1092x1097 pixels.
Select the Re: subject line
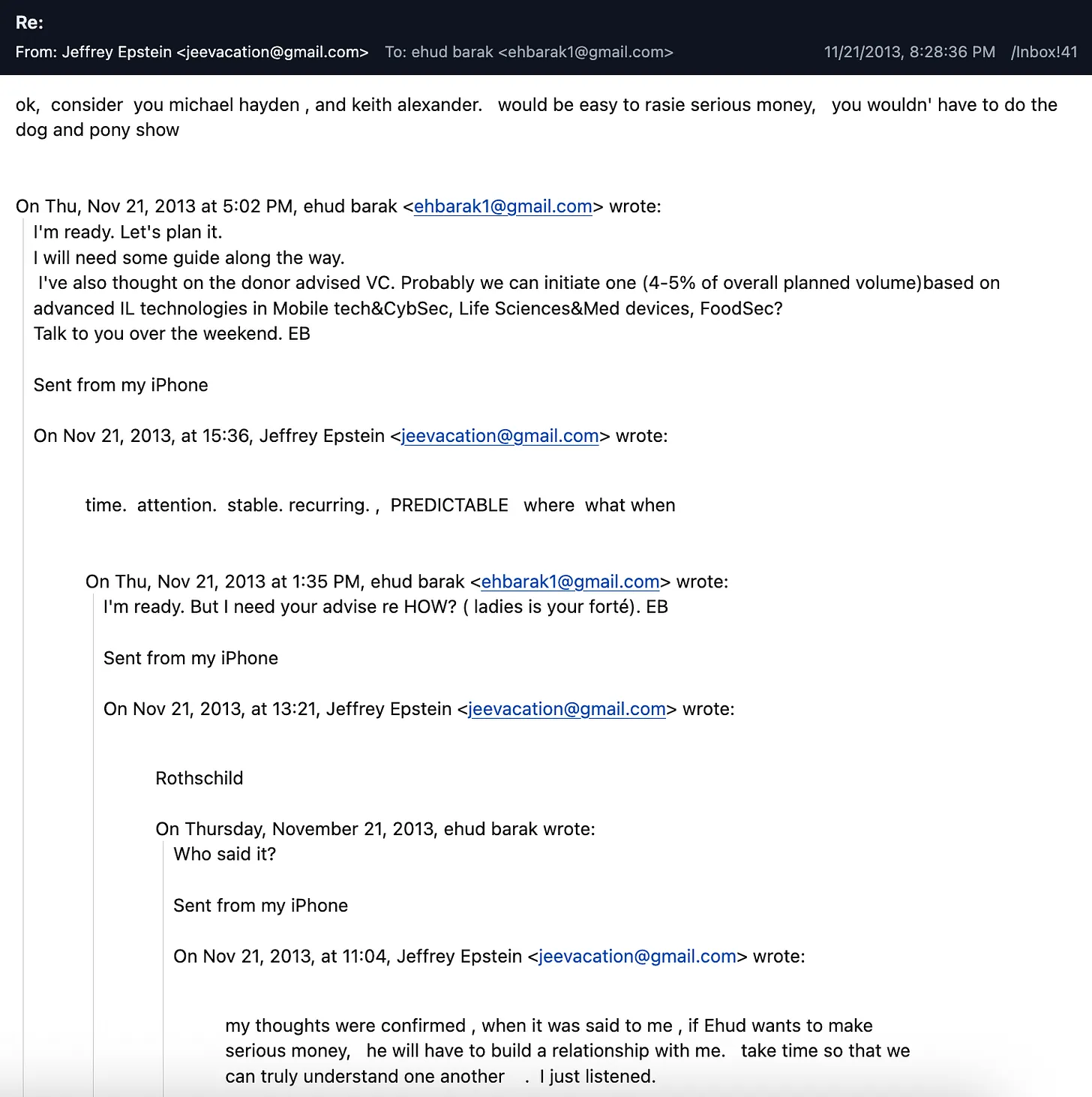pyautogui.click(x=30, y=23)
